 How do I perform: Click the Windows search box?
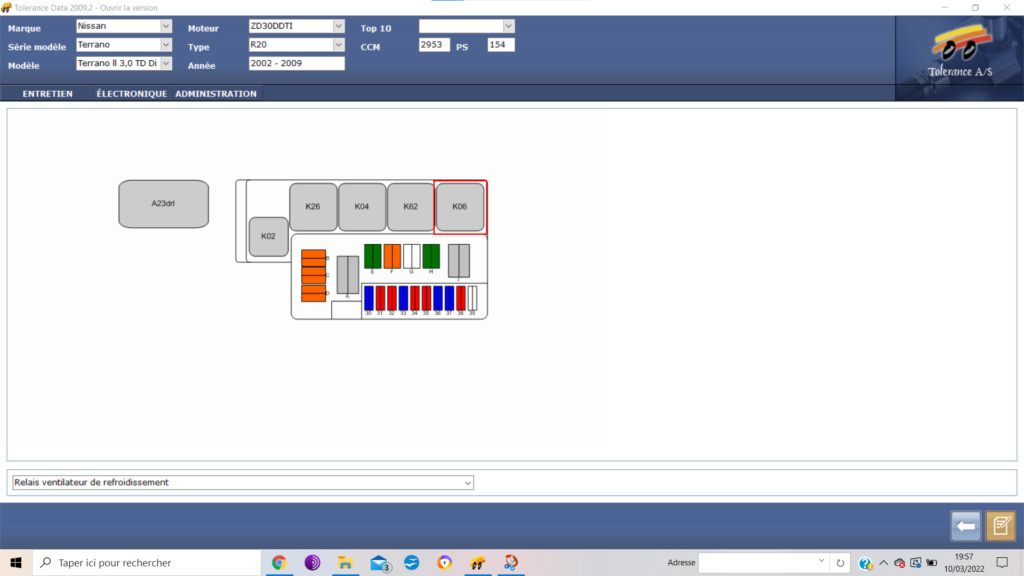(x=146, y=562)
